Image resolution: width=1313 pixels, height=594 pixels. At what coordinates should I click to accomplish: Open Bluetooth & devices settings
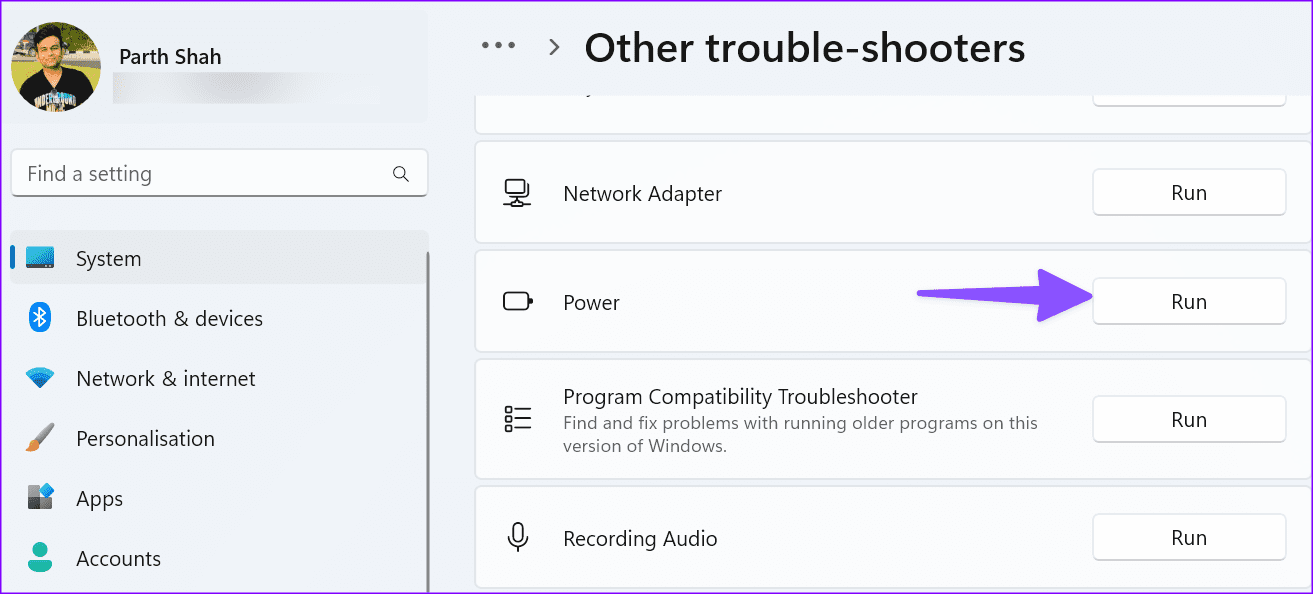pyautogui.click(x=219, y=318)
